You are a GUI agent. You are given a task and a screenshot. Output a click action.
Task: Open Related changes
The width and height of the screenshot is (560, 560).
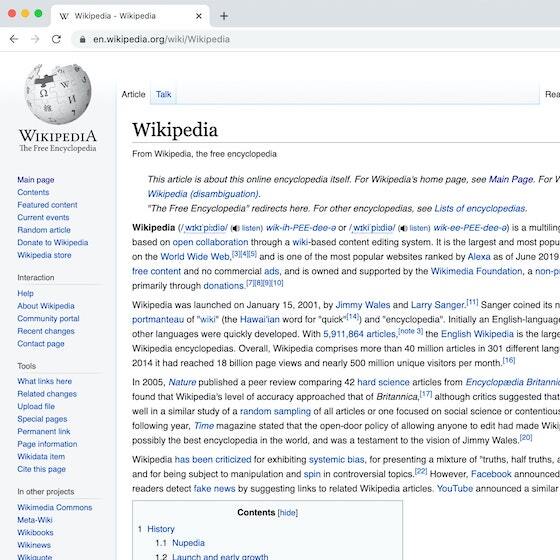(x=47, y=394)
